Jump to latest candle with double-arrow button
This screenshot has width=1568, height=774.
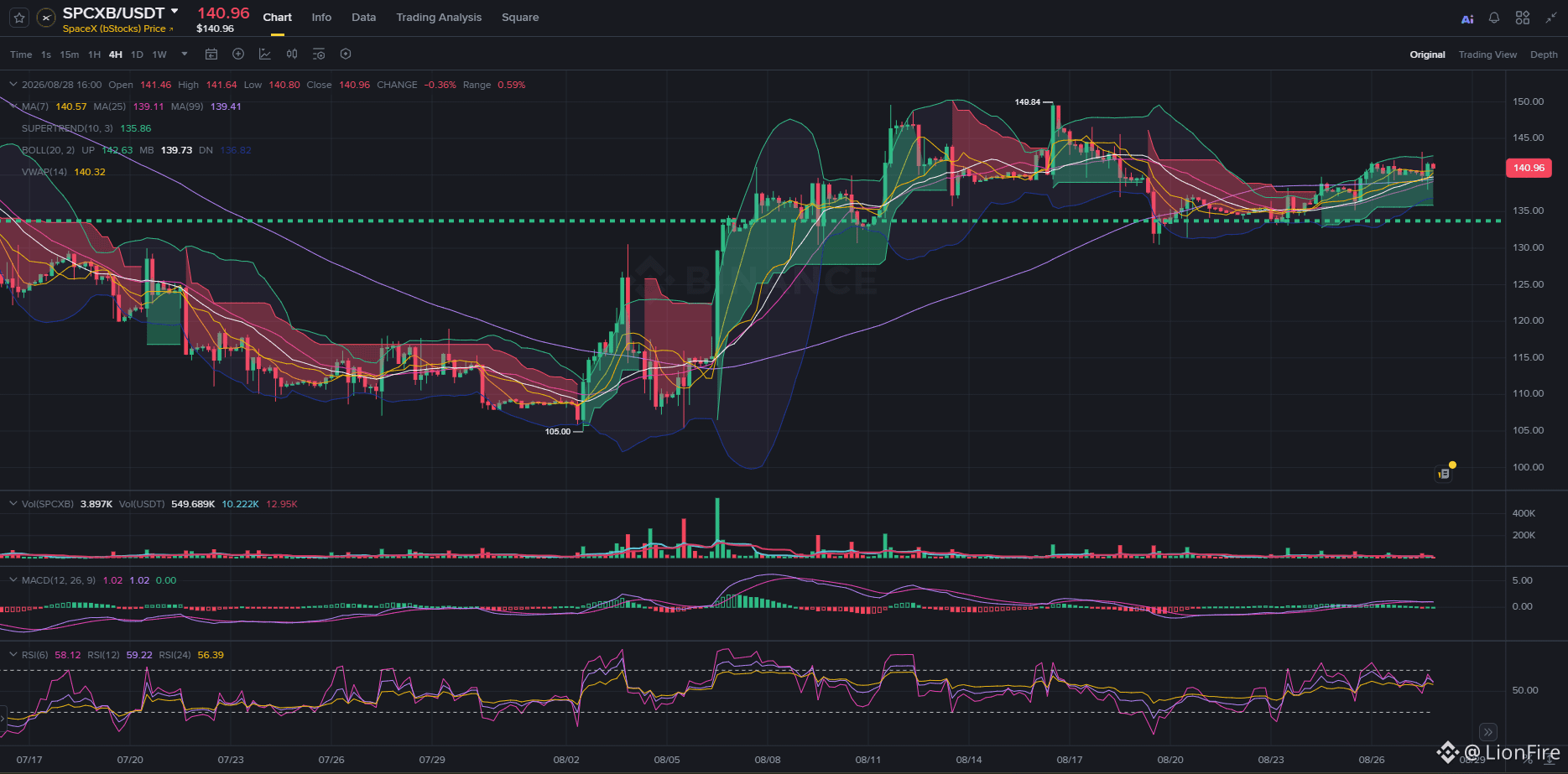click(x=1487, y=731)
